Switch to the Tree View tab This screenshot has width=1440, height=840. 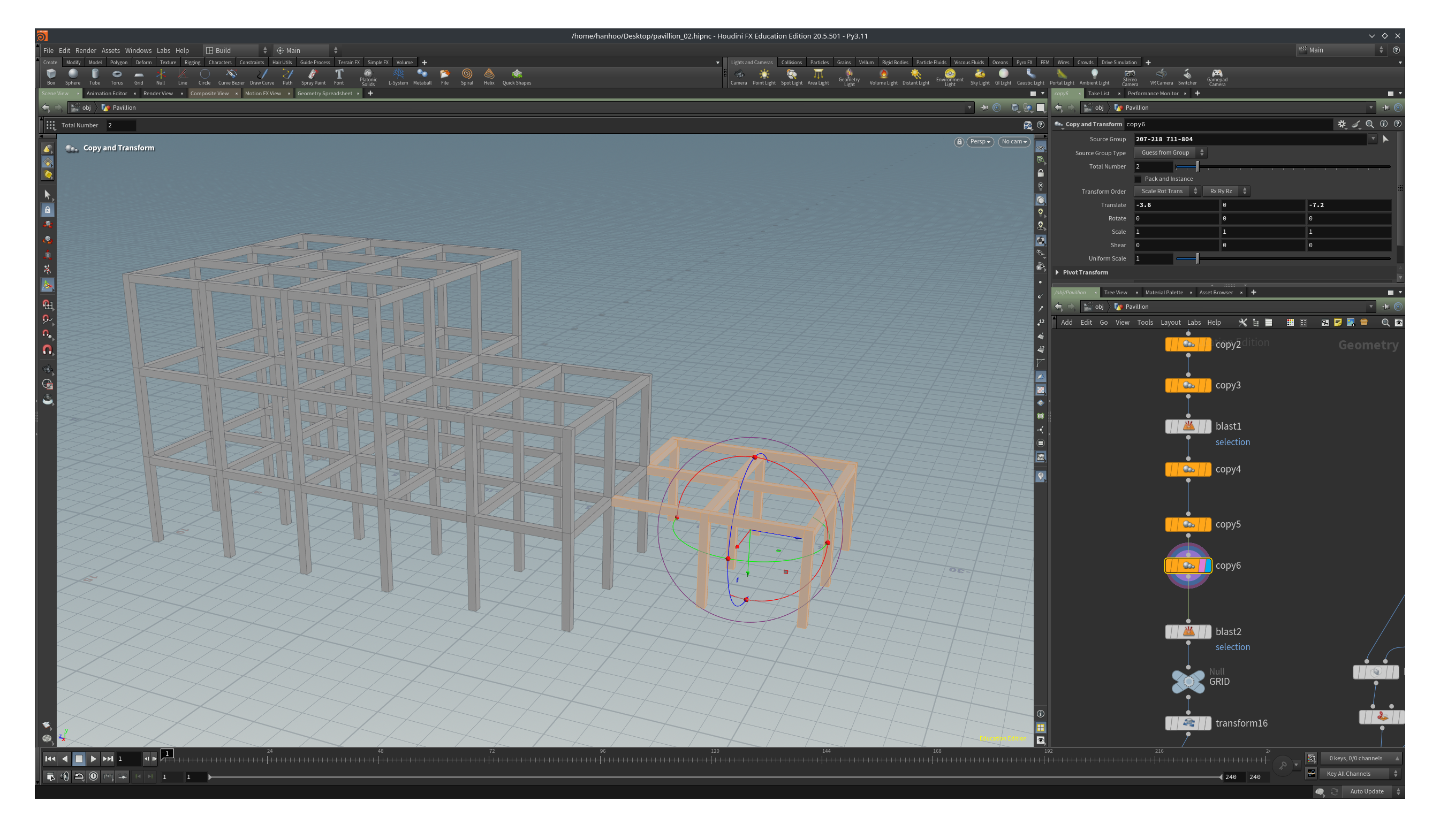[x=1116, y=292]
